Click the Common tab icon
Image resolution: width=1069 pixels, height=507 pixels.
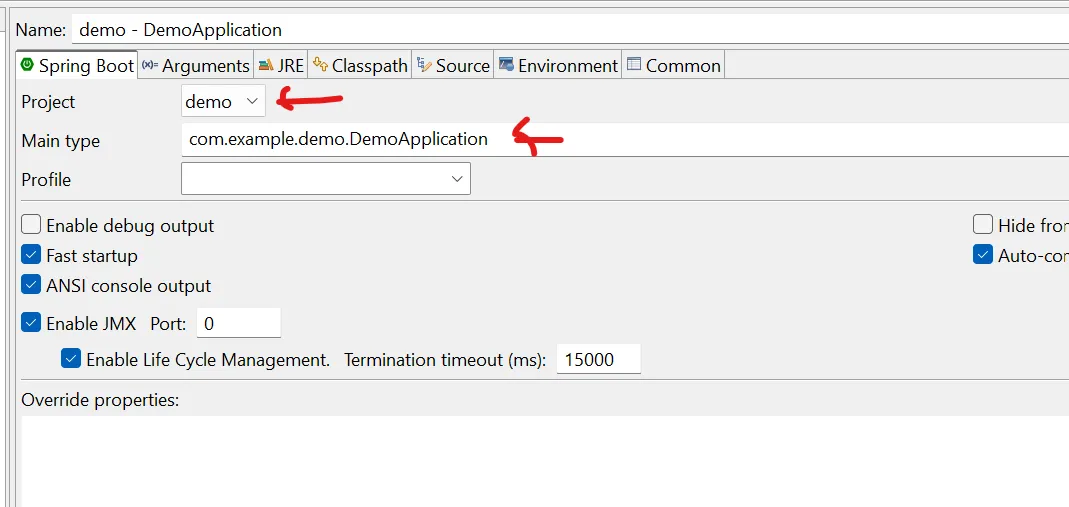[x=634, y=65]
